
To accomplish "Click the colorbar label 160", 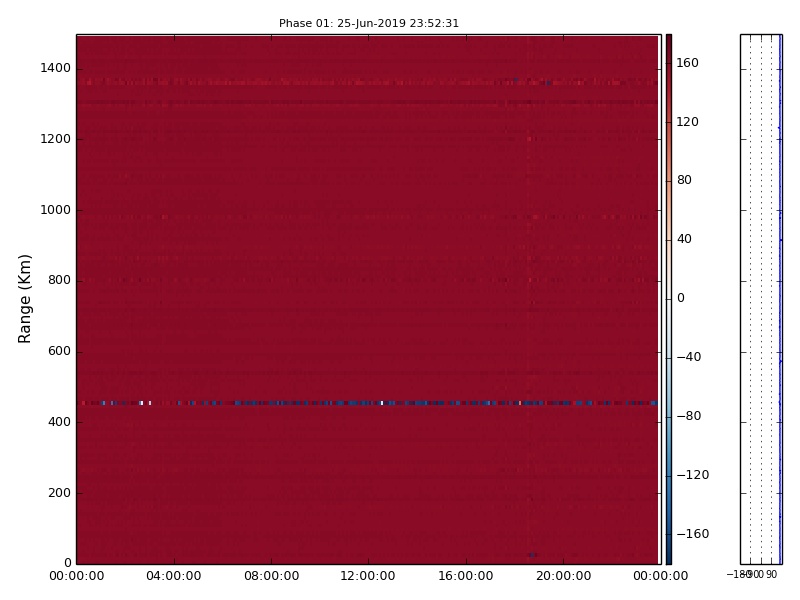I will coord(687,63).
